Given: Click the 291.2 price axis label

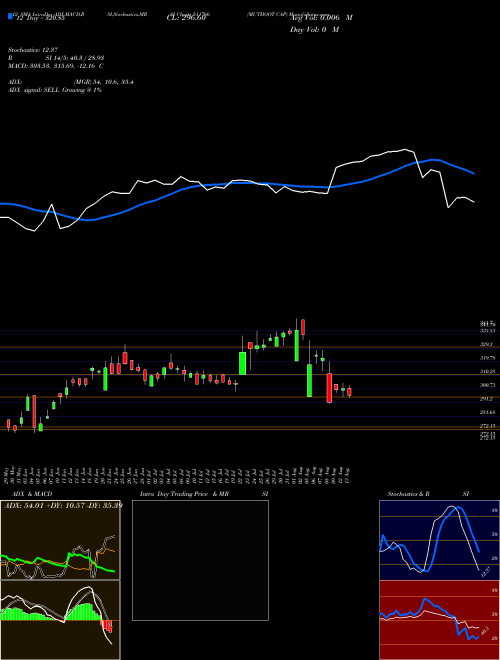Looking at the screenshot, I should point(487,399).
